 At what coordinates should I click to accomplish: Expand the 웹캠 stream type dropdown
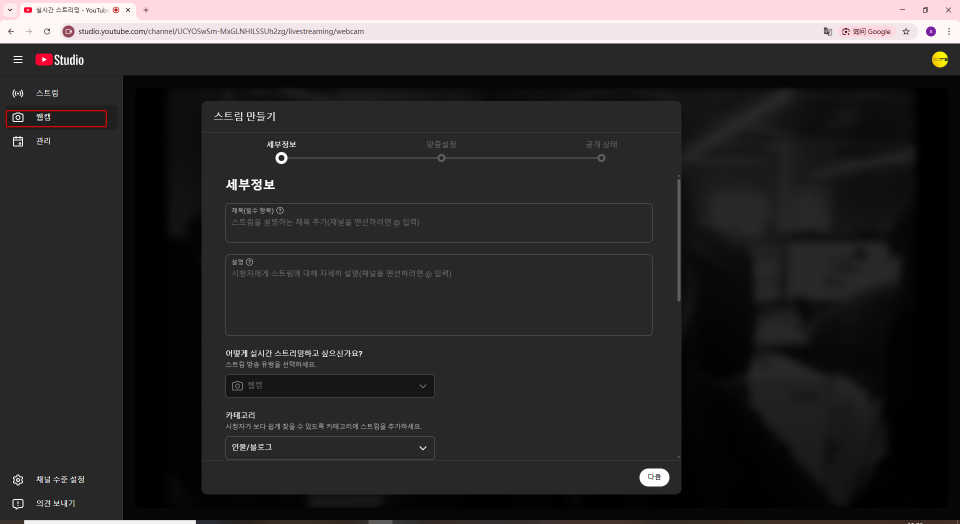click(330, 386)
